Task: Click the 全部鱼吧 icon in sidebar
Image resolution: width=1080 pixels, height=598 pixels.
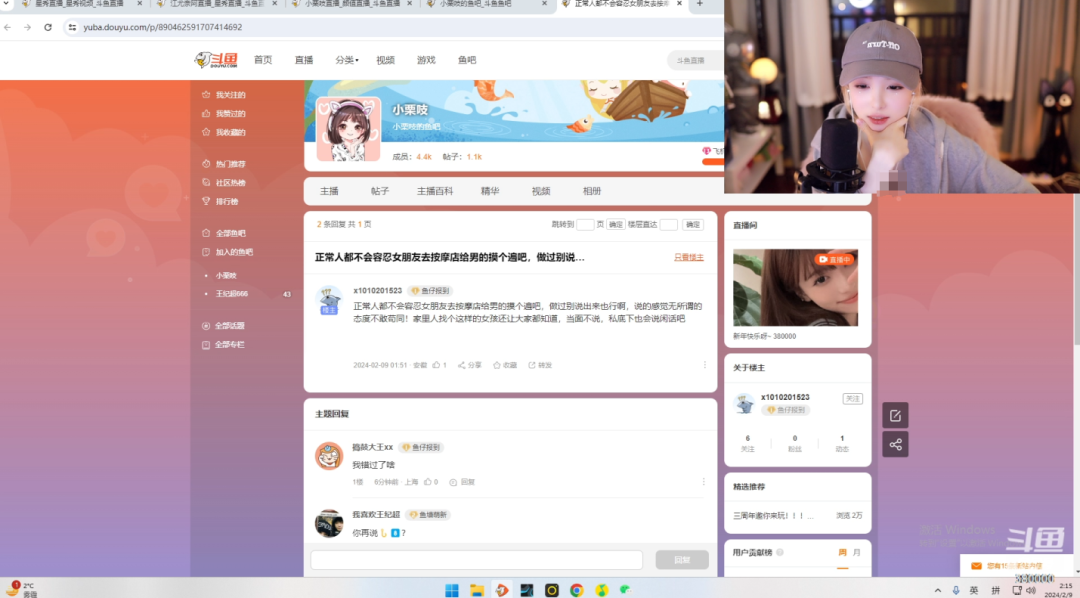Action: click(x=206, y=234)
